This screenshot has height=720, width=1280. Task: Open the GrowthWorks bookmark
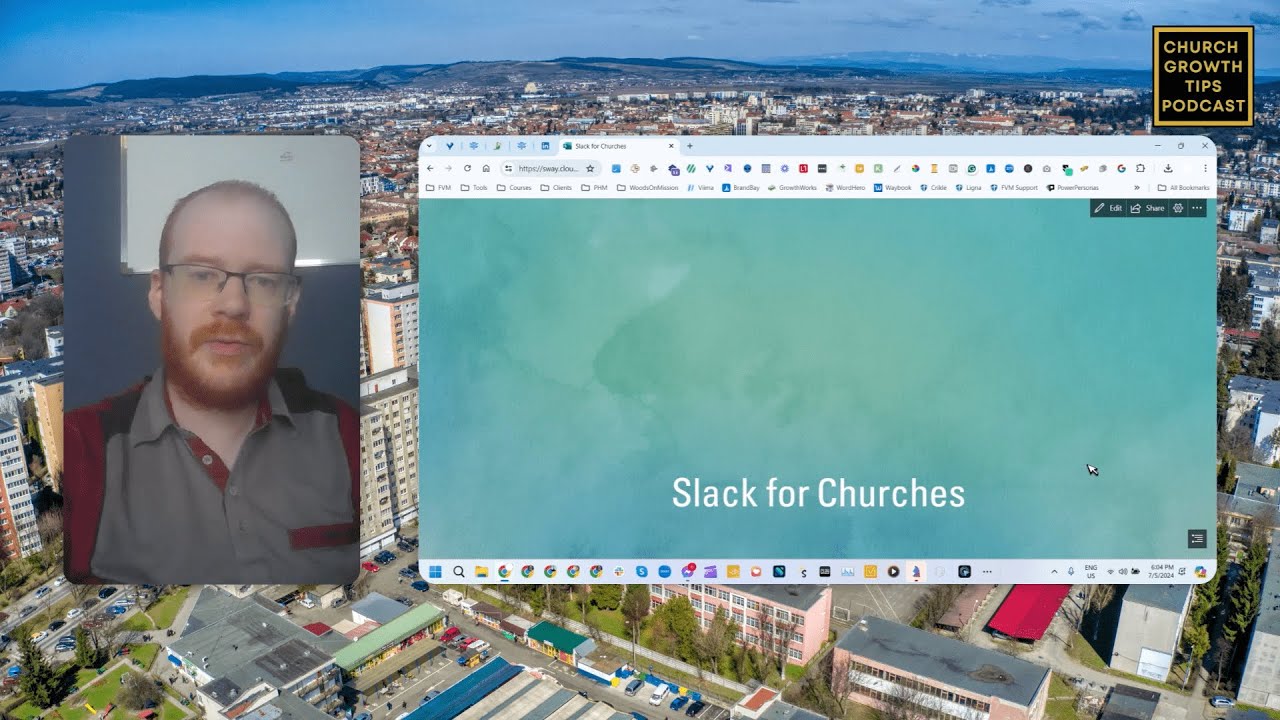[792, 187]
